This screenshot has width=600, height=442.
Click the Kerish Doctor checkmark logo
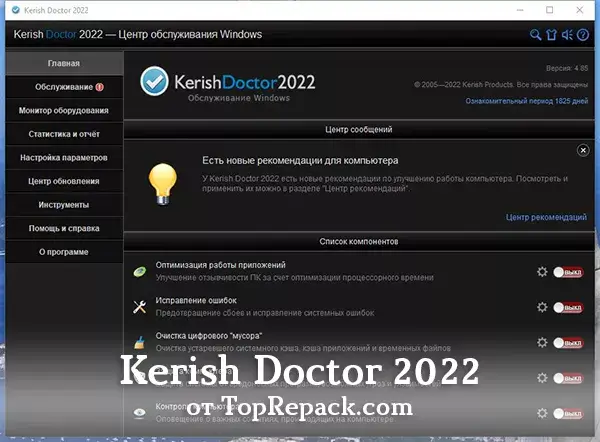(x=154, y=81)
